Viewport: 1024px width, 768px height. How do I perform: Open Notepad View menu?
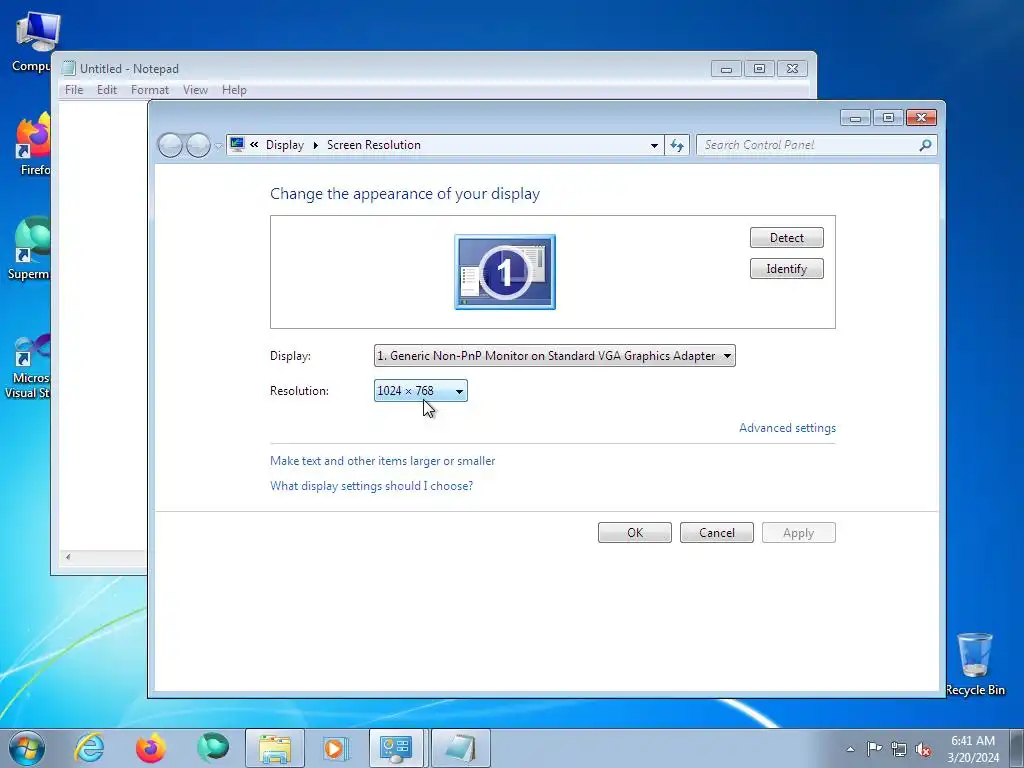tap(195, 90)
